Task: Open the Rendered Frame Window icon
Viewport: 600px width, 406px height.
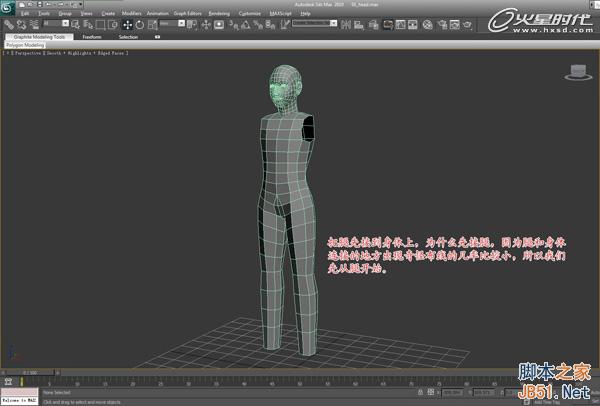Action: point(455,25)
